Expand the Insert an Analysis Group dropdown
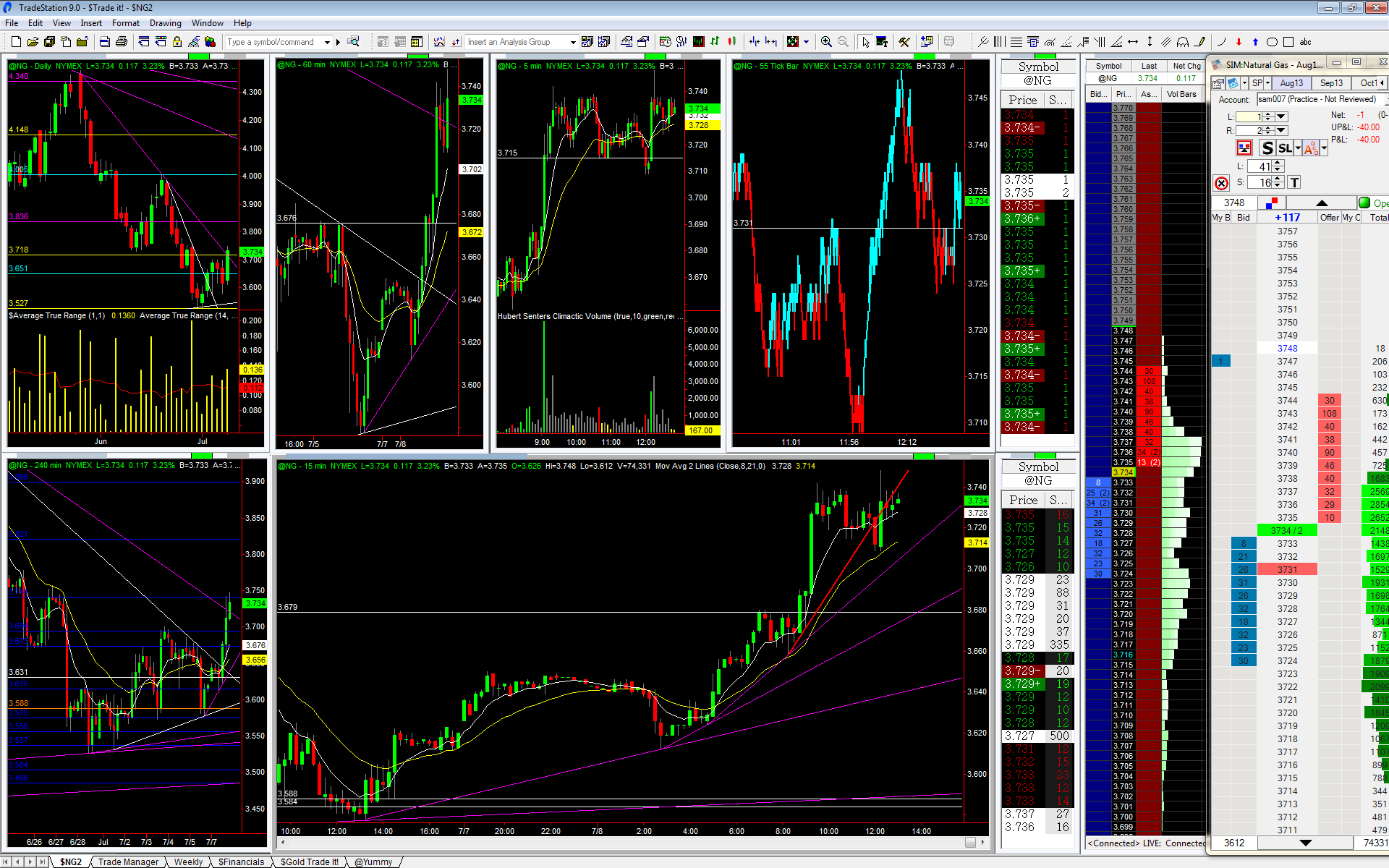This screenshot has width=1389, height=868. tap(573, 42)
